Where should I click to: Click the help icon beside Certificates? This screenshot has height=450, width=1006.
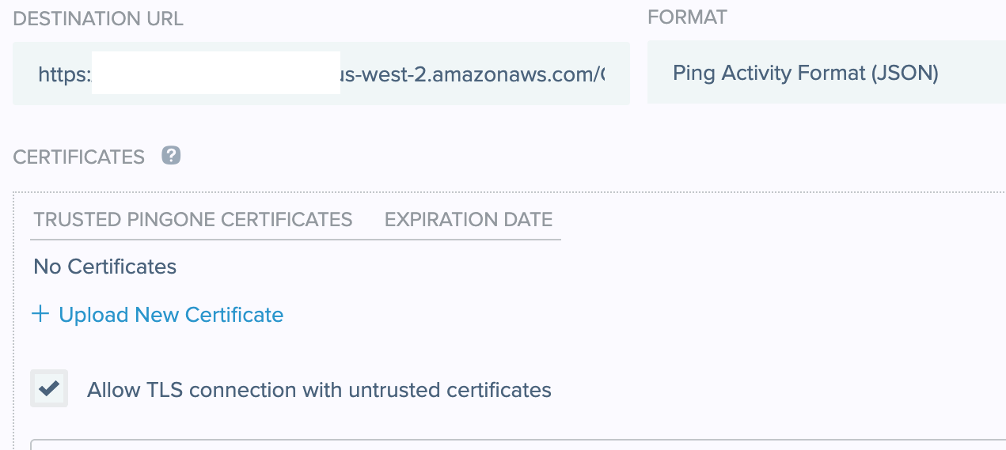pyautogui.click(x=171, y=155)
